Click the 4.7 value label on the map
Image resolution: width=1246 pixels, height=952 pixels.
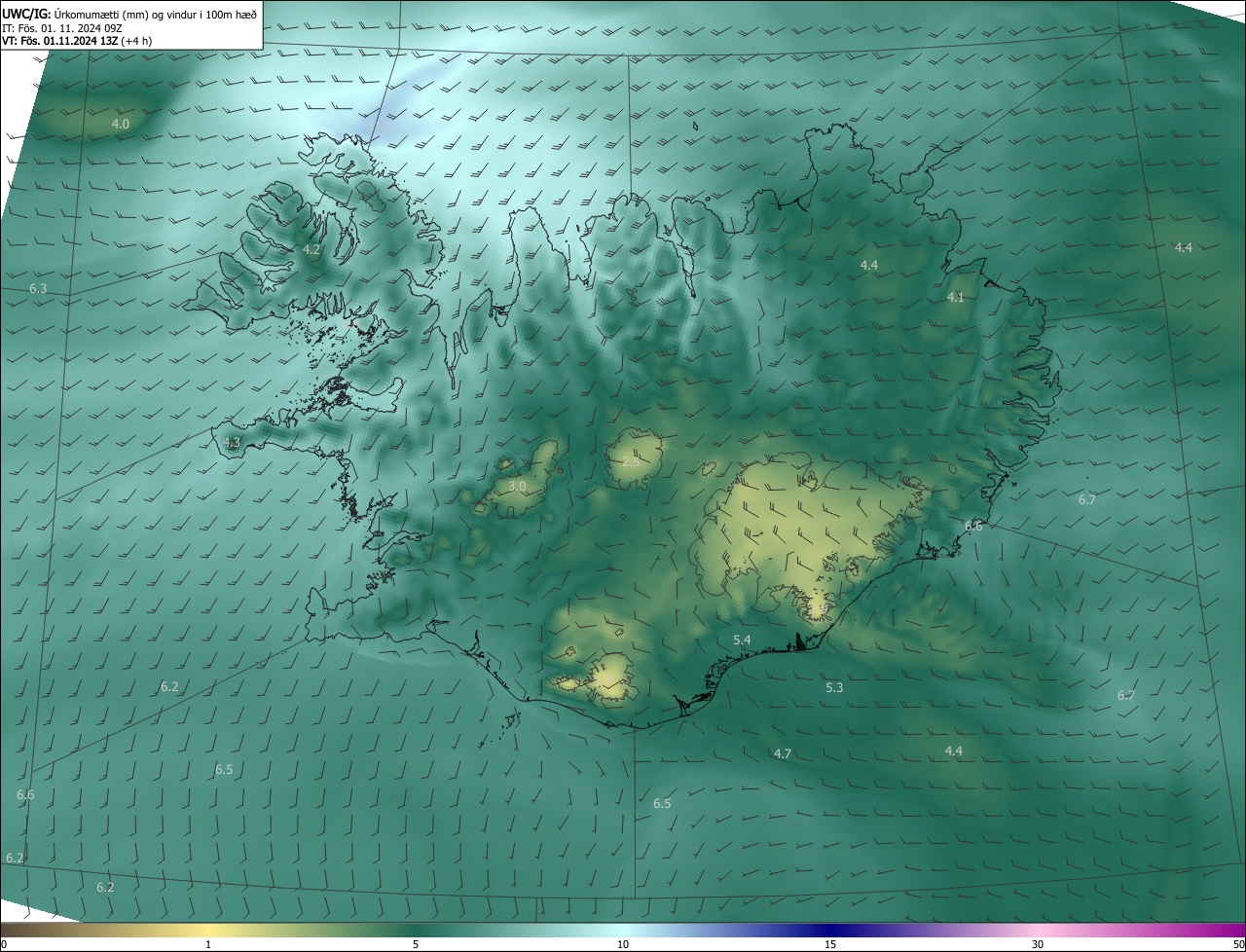click(783, 753)
